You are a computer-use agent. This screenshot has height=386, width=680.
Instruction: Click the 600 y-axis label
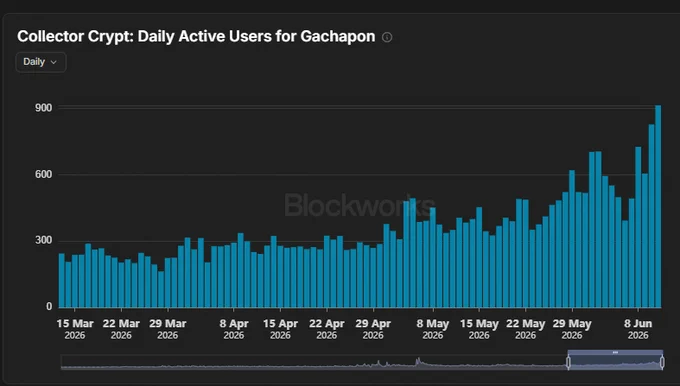pos(43,174)
